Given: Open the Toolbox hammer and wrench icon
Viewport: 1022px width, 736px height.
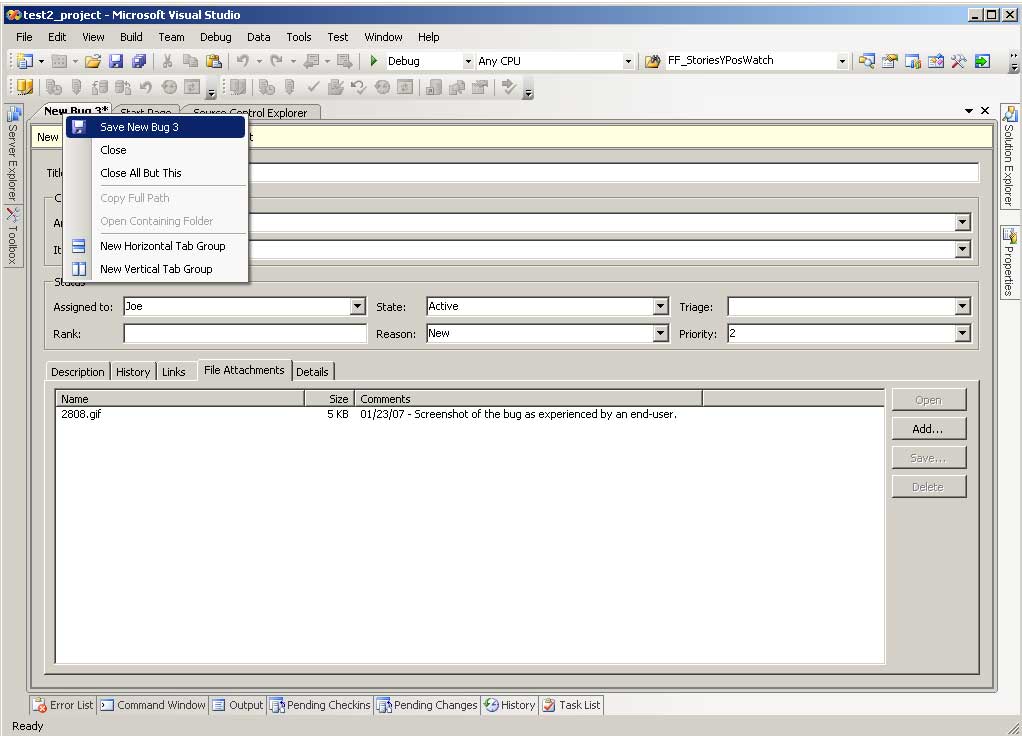Looking at the screenshot, I should (958, 61).
